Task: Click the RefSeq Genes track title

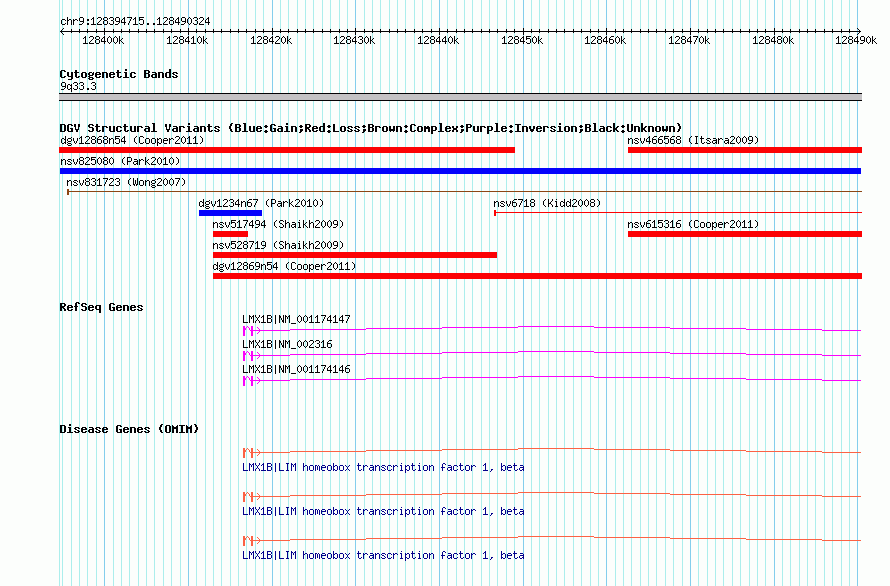Action: coord(101,307)
